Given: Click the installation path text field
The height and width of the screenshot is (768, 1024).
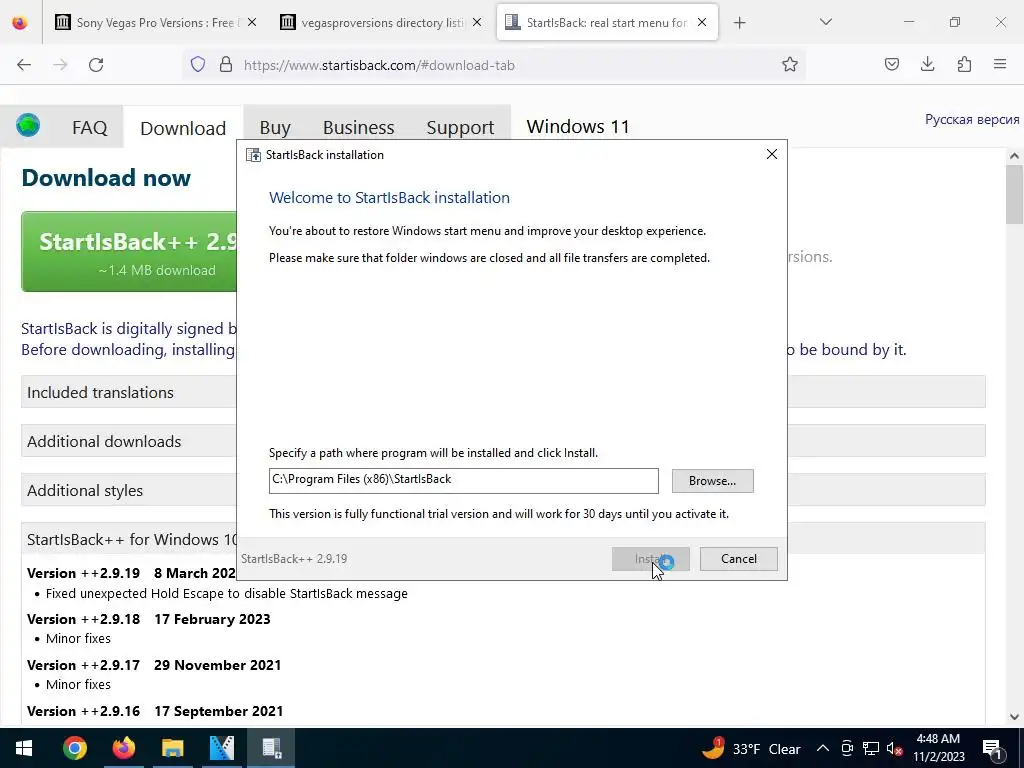Looking at the screenshot, I should pyautogui.click(x=464, y=481).
